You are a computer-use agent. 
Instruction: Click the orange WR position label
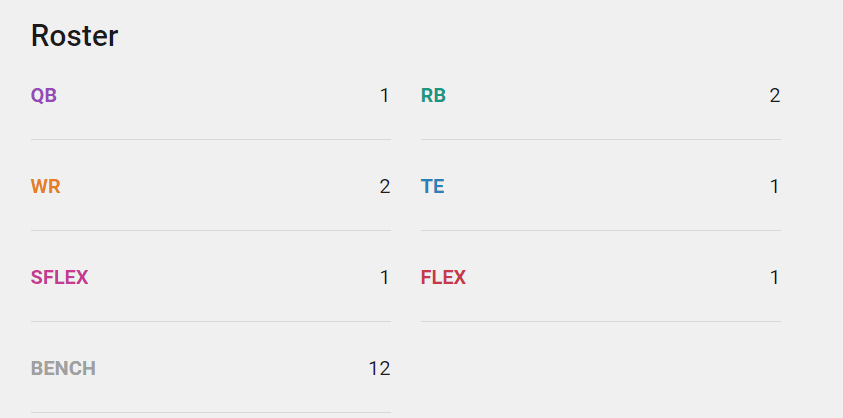click(x=46, y=187)
